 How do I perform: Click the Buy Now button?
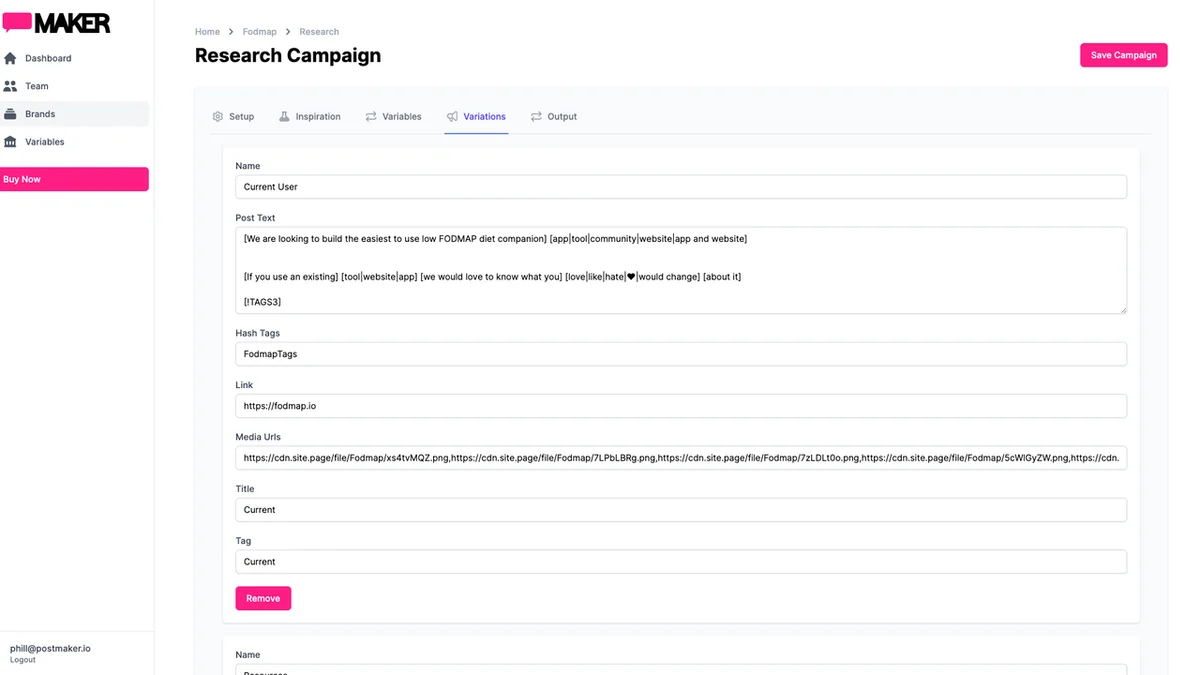pos(74,179)
